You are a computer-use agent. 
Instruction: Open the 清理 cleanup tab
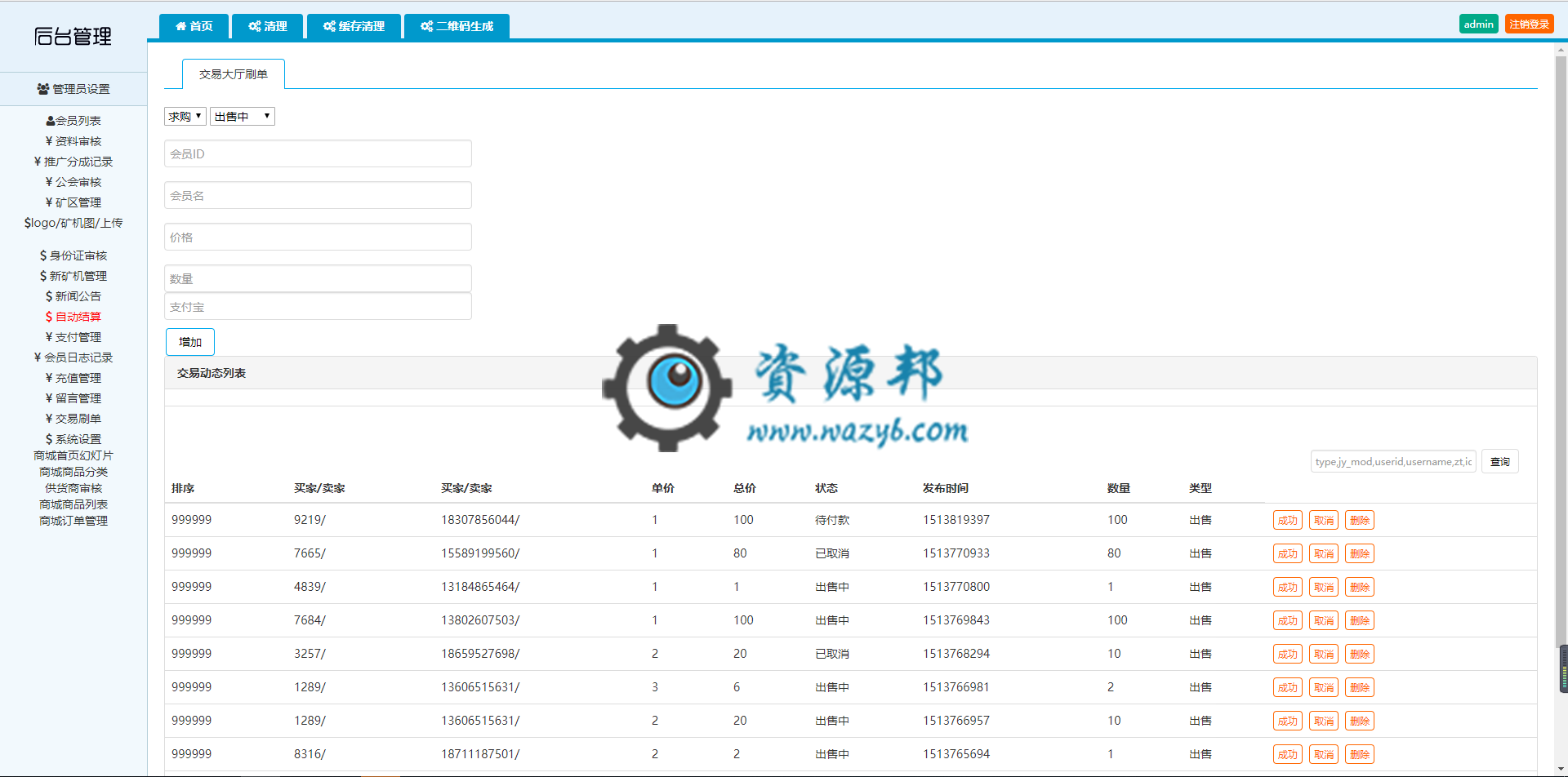268,26
